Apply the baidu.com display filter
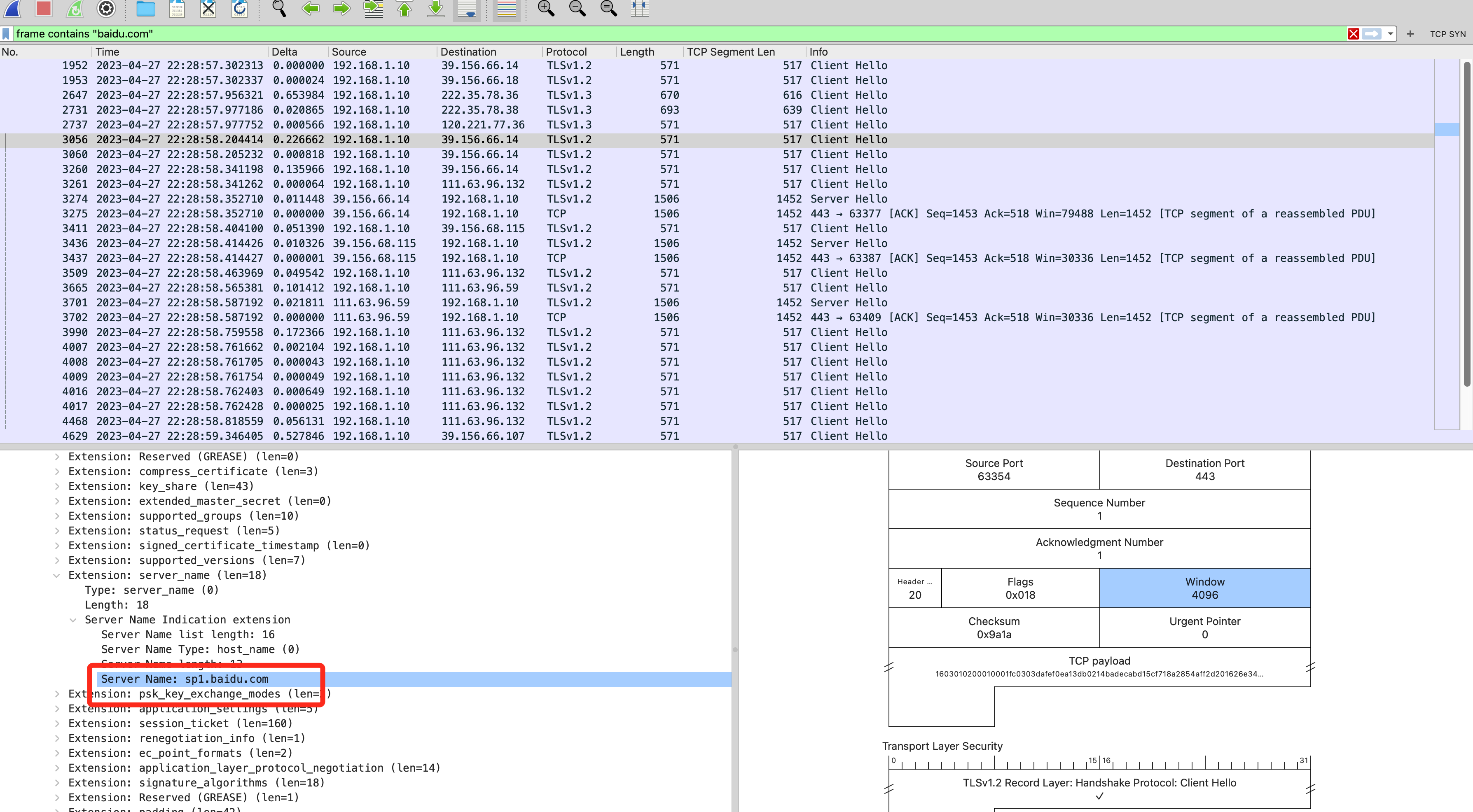 (1373, 34)
